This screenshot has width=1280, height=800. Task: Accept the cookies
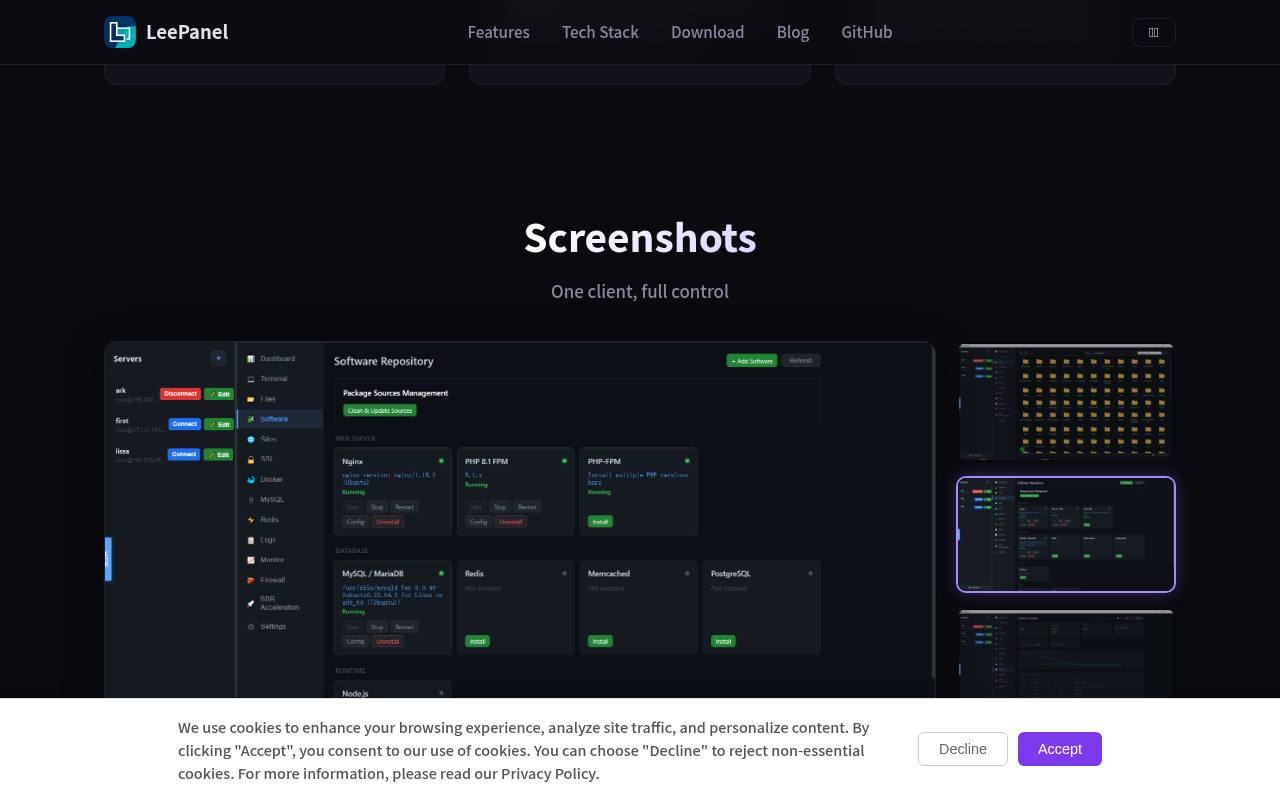point(1060,749)
